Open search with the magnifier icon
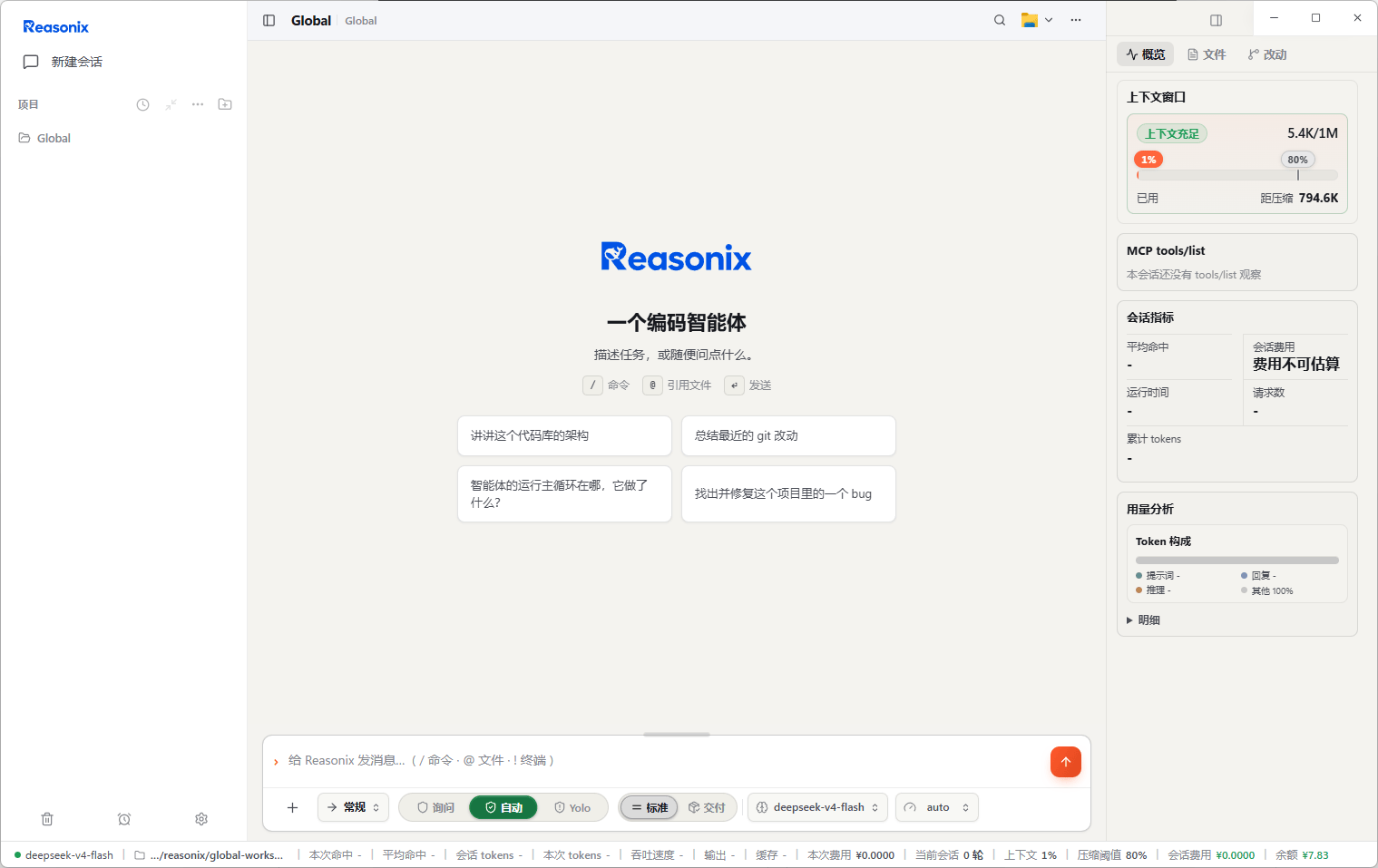 (x=1000, y=20)
